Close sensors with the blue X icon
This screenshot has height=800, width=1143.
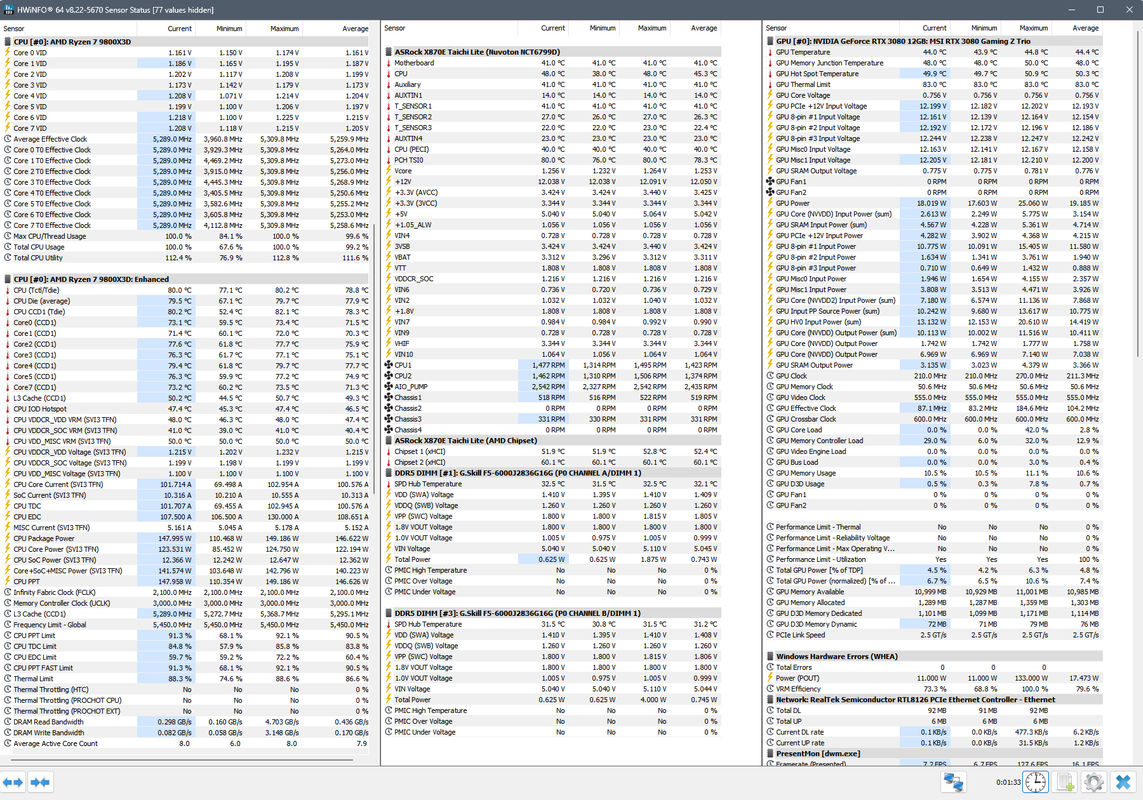pos(1123,782)
